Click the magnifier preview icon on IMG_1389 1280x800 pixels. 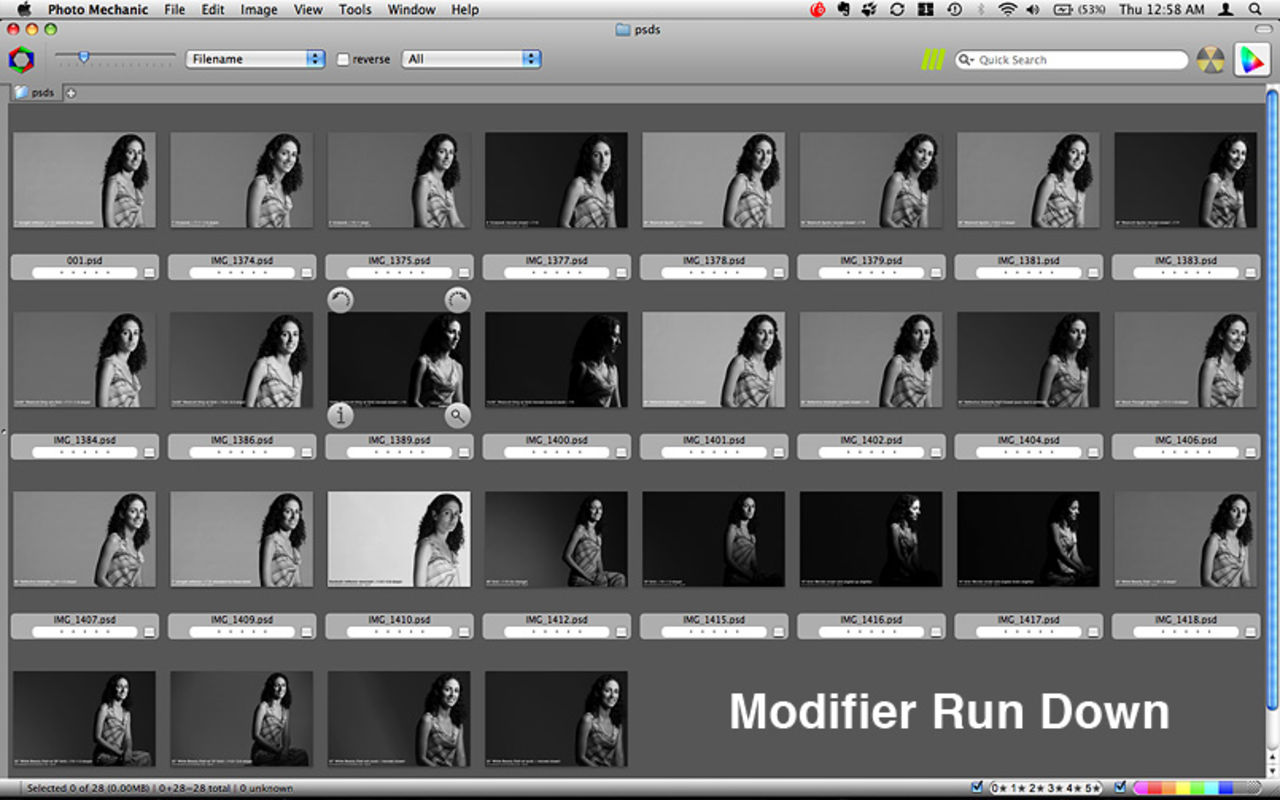458,416
